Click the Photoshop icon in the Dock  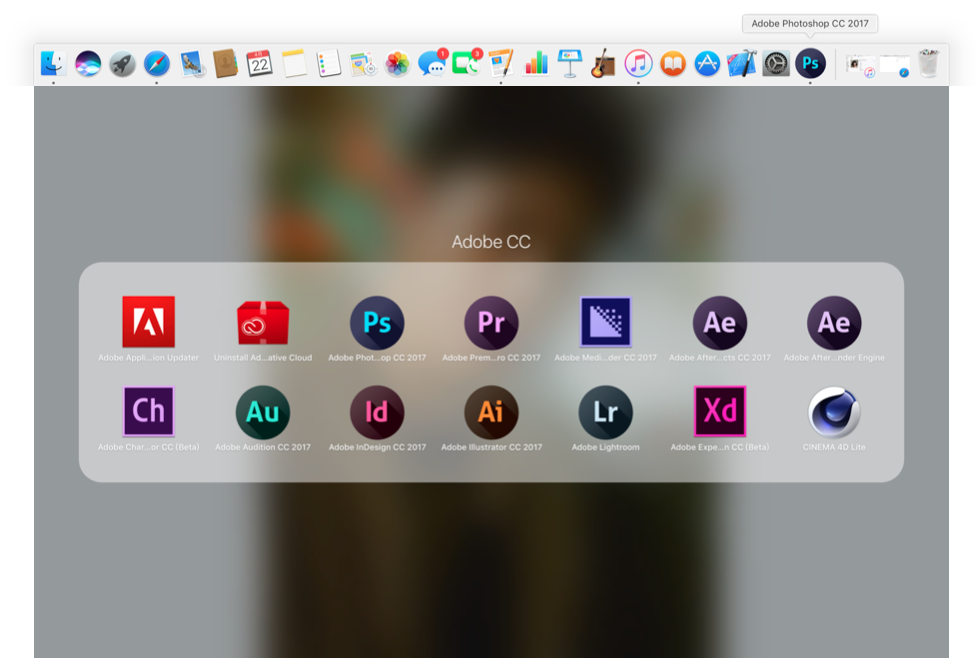[x=810, y=63]
